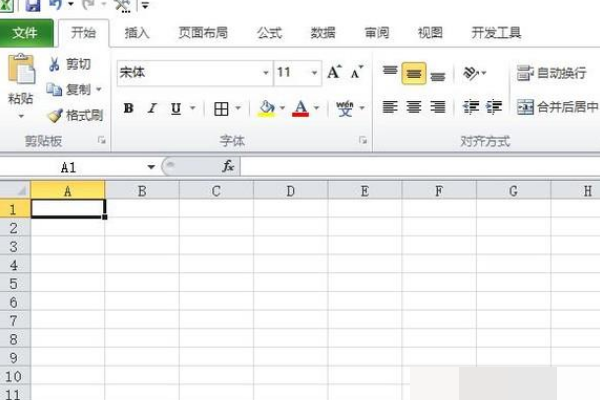Open the 文件 (File) tab

pyautogui.click(x=25, y=33)
